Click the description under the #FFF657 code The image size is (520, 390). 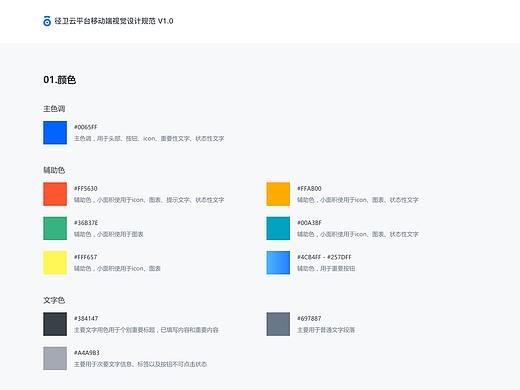click(117, 268)
